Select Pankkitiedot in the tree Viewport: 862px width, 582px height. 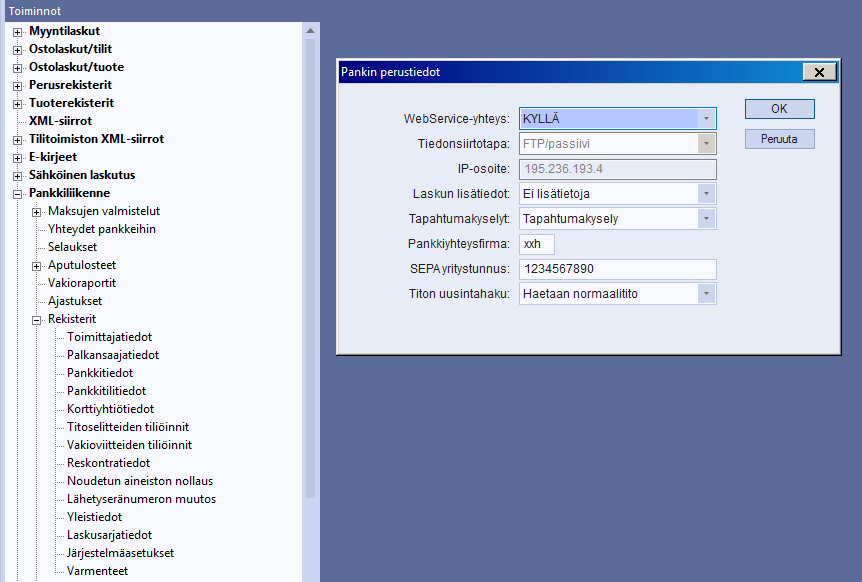tap(99, 373)
